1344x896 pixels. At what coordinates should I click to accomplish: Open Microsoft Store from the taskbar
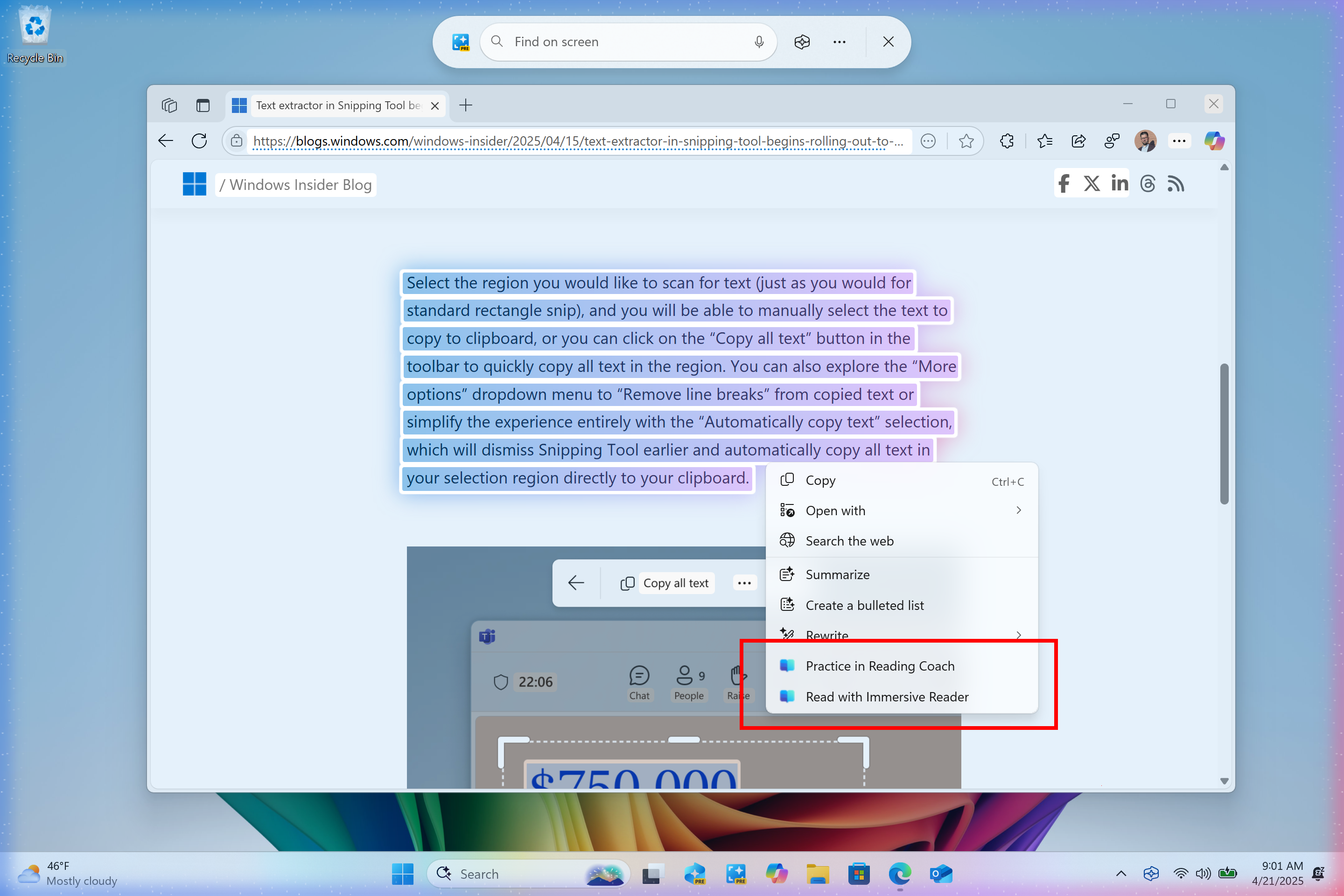(x=859, y=874)
